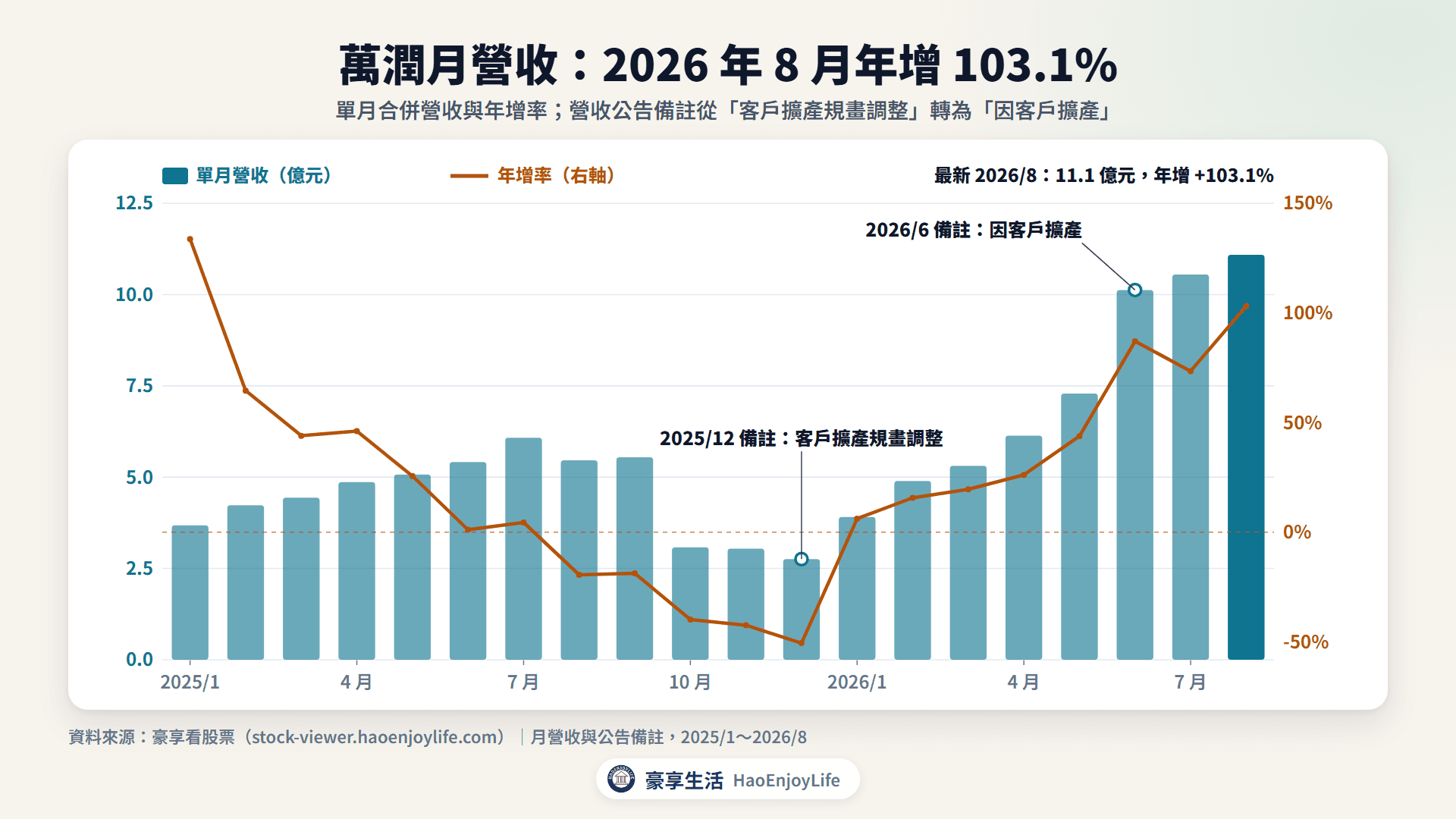Image resolution: width=1456 pixels, height=819 pixels.
Task: Click the left axis value 10.0
Action: (134, 295)
